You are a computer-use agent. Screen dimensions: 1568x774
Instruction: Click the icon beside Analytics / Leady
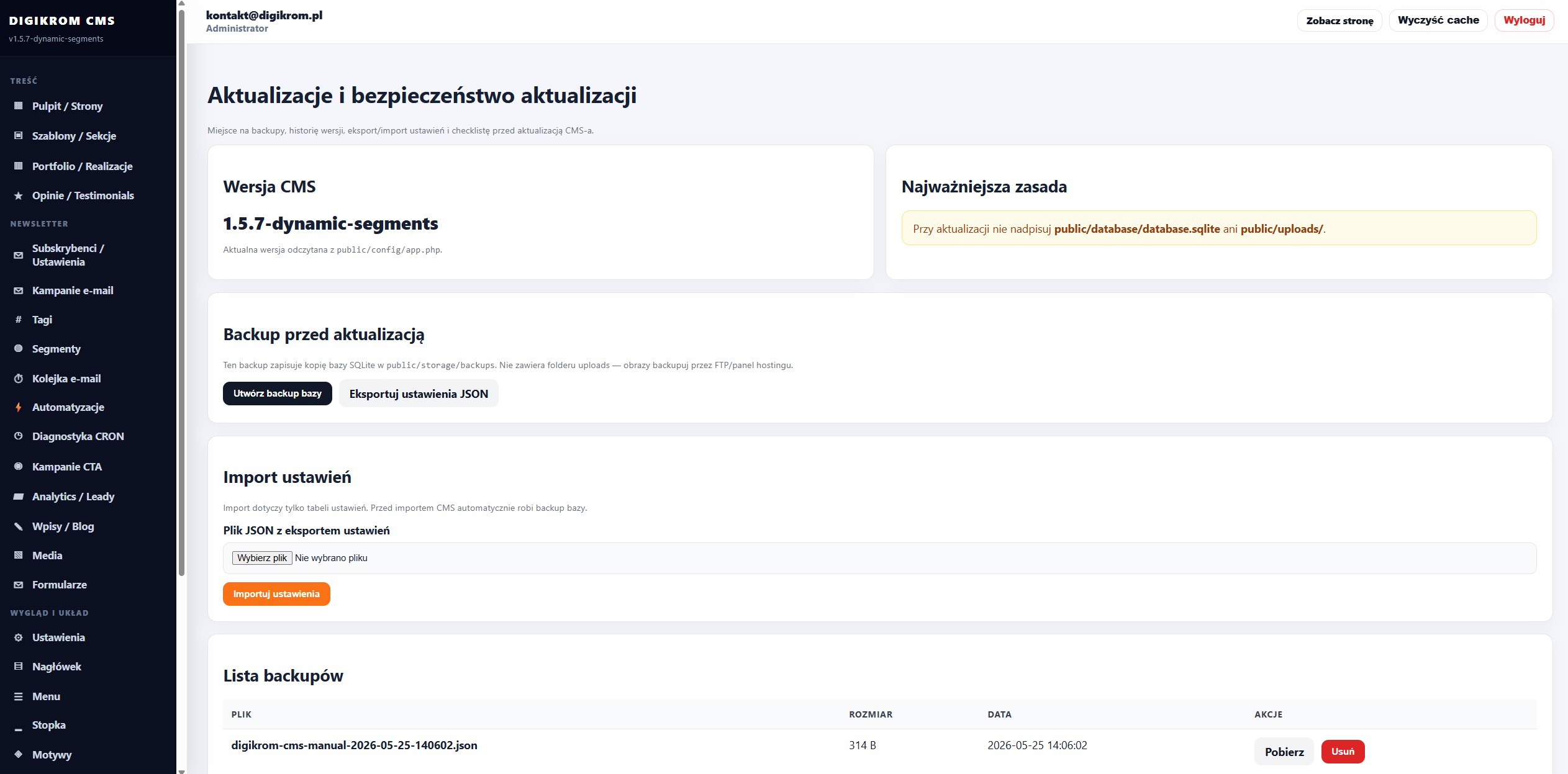click(x=19, y=497)
